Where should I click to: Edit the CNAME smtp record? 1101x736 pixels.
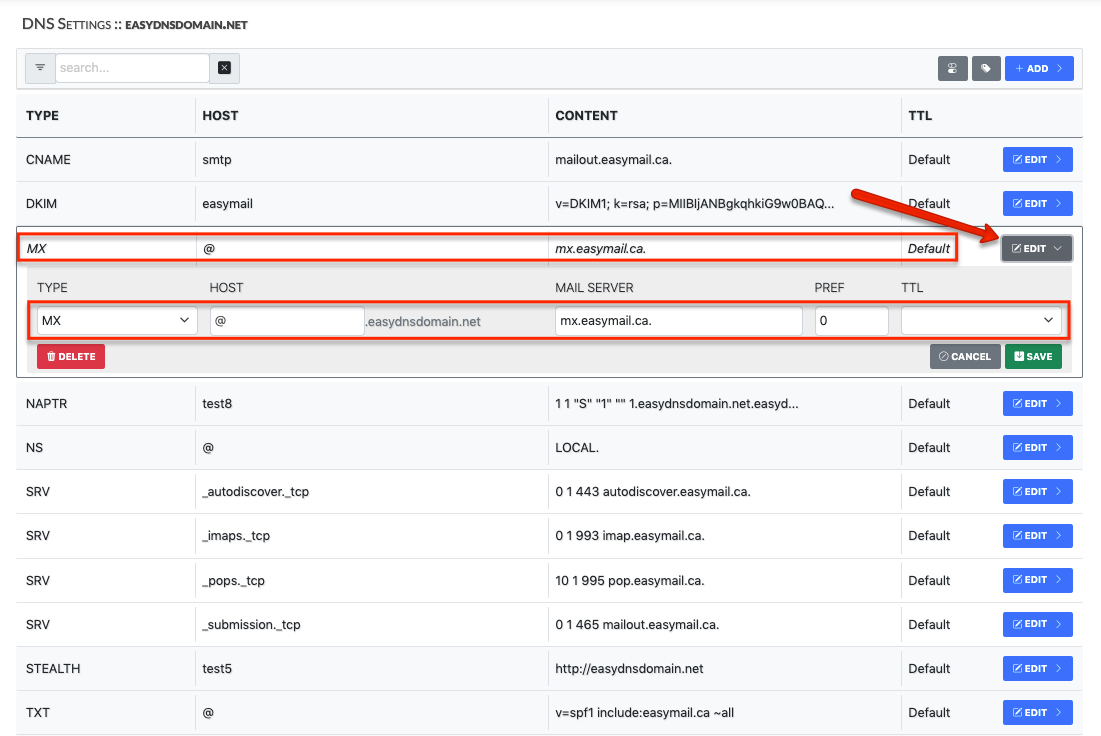point(1037,159)
